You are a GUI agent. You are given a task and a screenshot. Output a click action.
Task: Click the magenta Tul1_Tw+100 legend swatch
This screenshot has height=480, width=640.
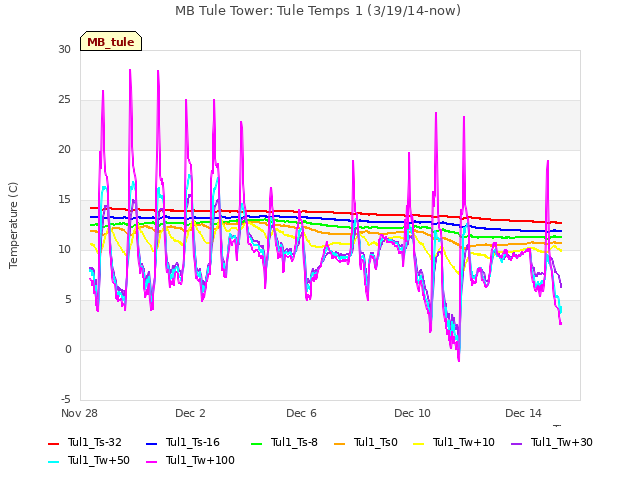click(x=151, y=462)
